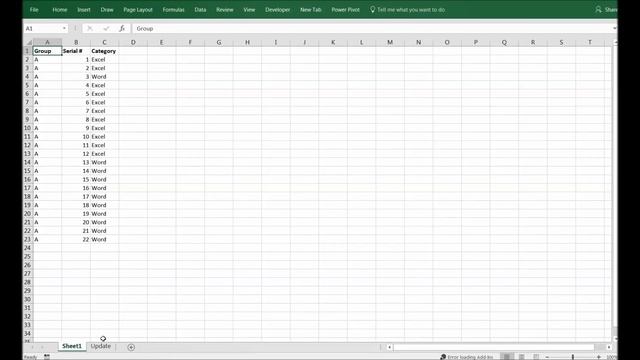
Task: Expand the formula bar with chevron
Action: (614, 28)
